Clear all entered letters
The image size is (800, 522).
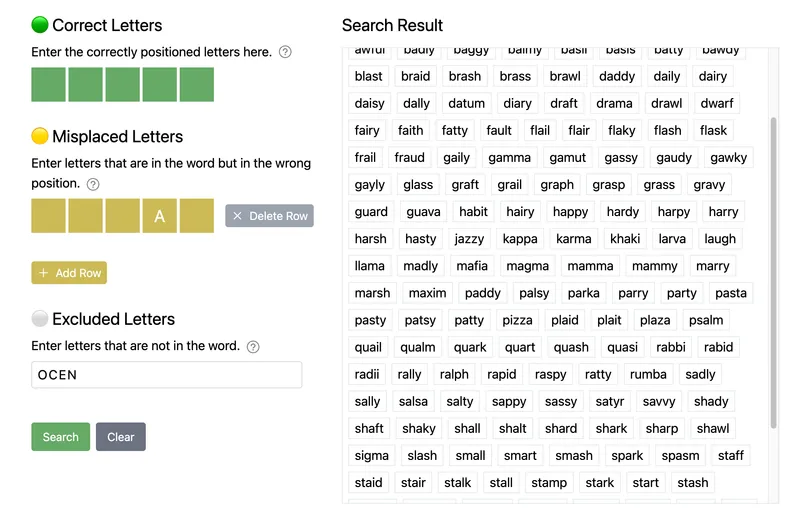(121, 437)
